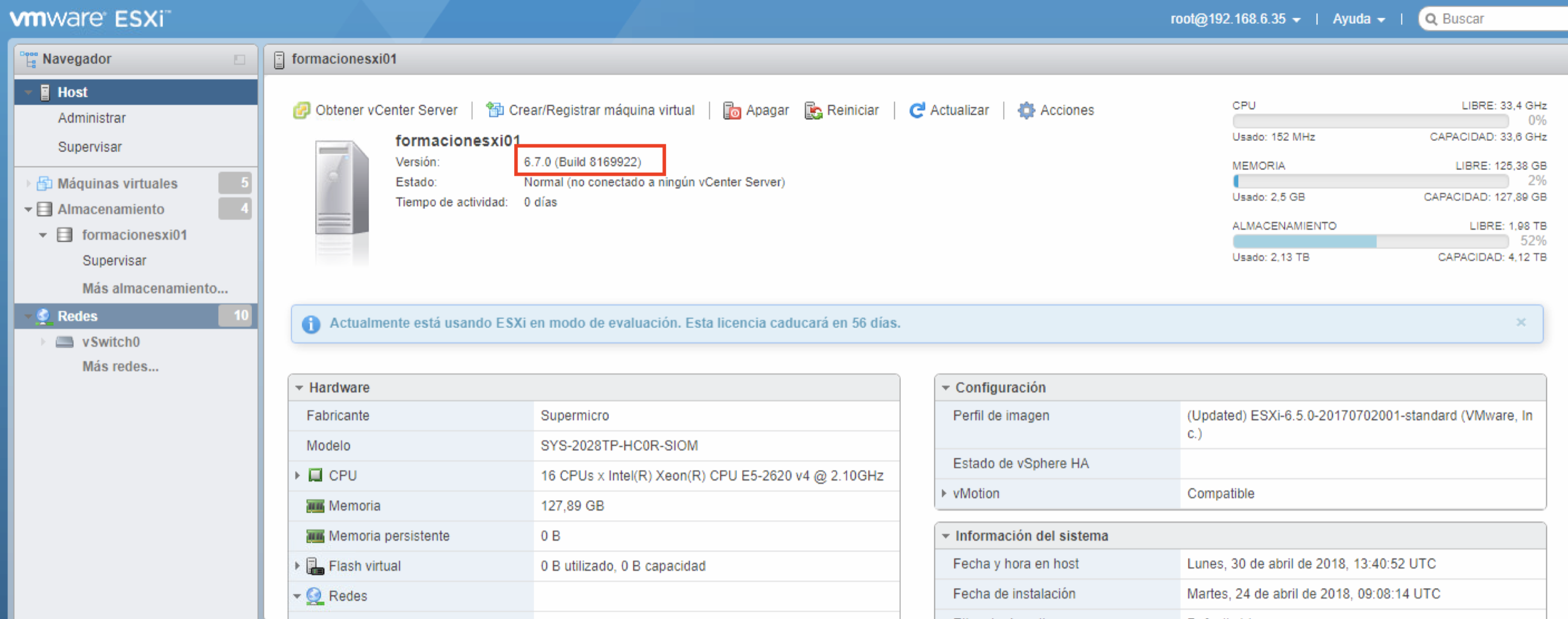Open the root@192.168.6.35 user menu
The height and width of the screenshot is (619, 1568).
click(x=1236, y=19)
